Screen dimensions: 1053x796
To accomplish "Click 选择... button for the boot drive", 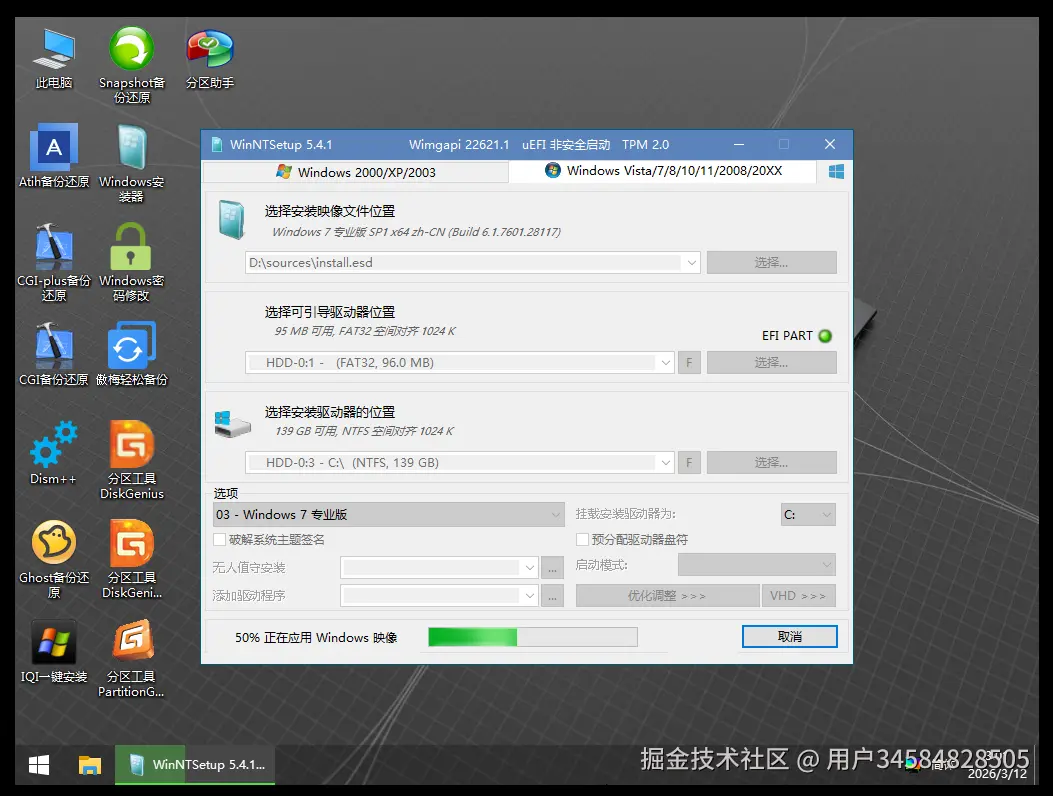I will click(x=772, y=363).
